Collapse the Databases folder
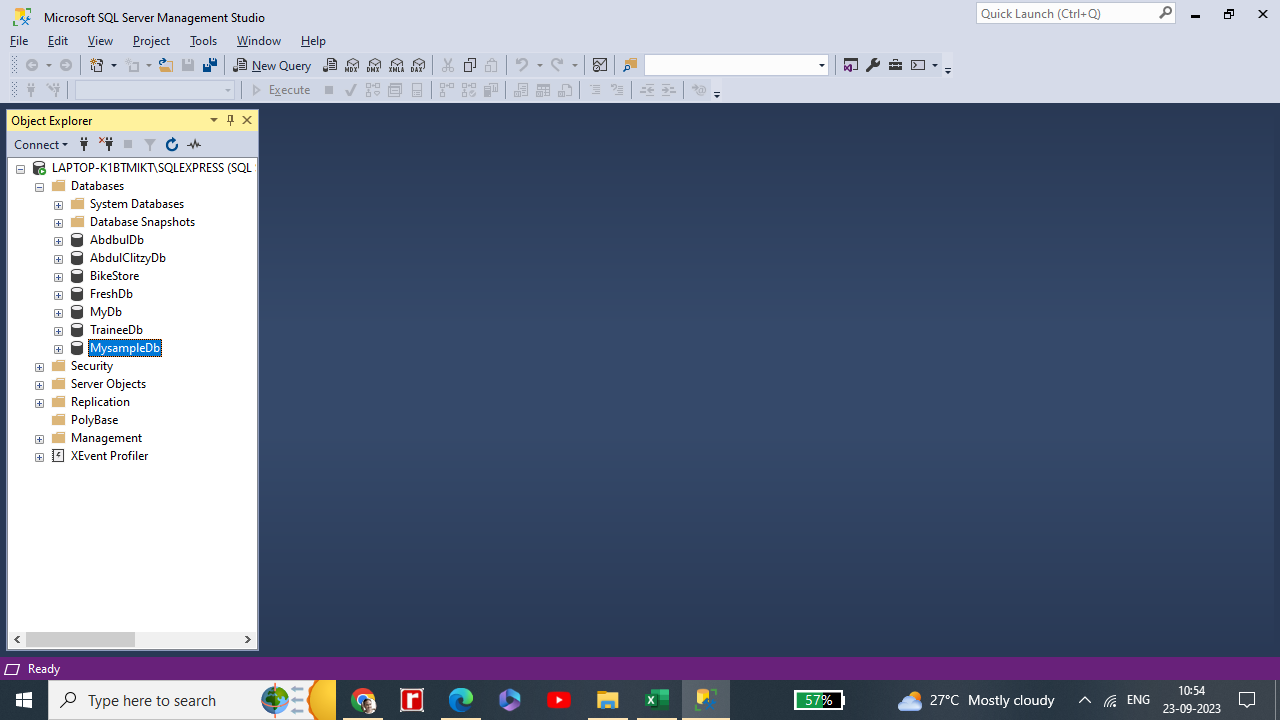The height and width of the screenshot is (720, 1280). pyautogui.click(x=40, y=187)
